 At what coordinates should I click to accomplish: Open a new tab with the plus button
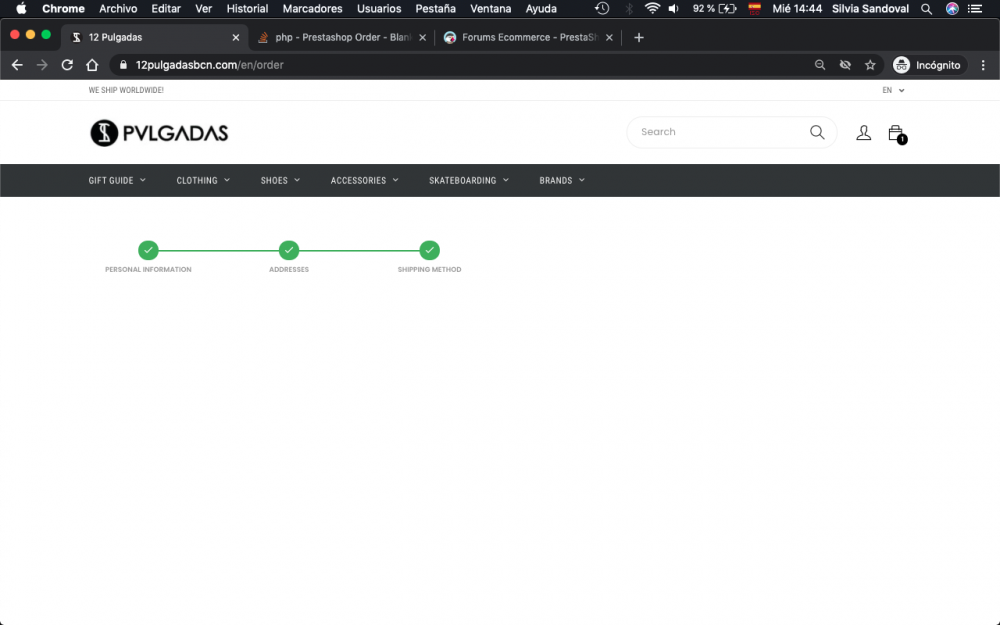pyautogui.click(x=638, y=38)
